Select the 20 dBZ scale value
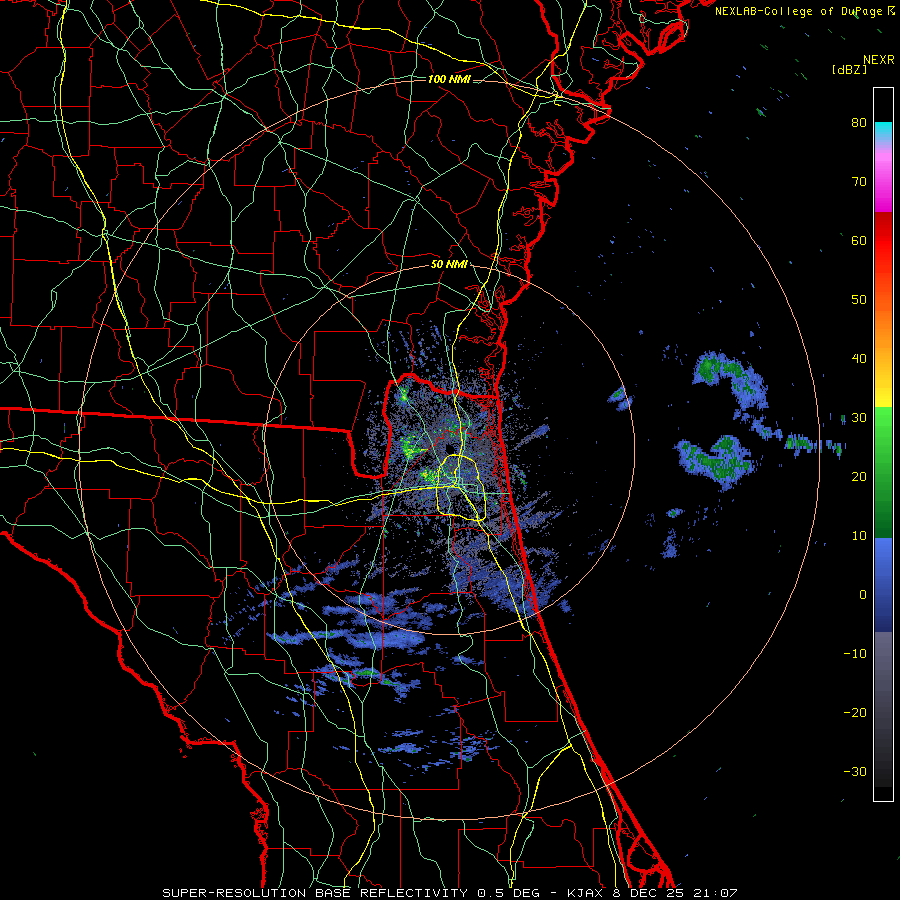The image size is (900, 900). coord(859,476)
